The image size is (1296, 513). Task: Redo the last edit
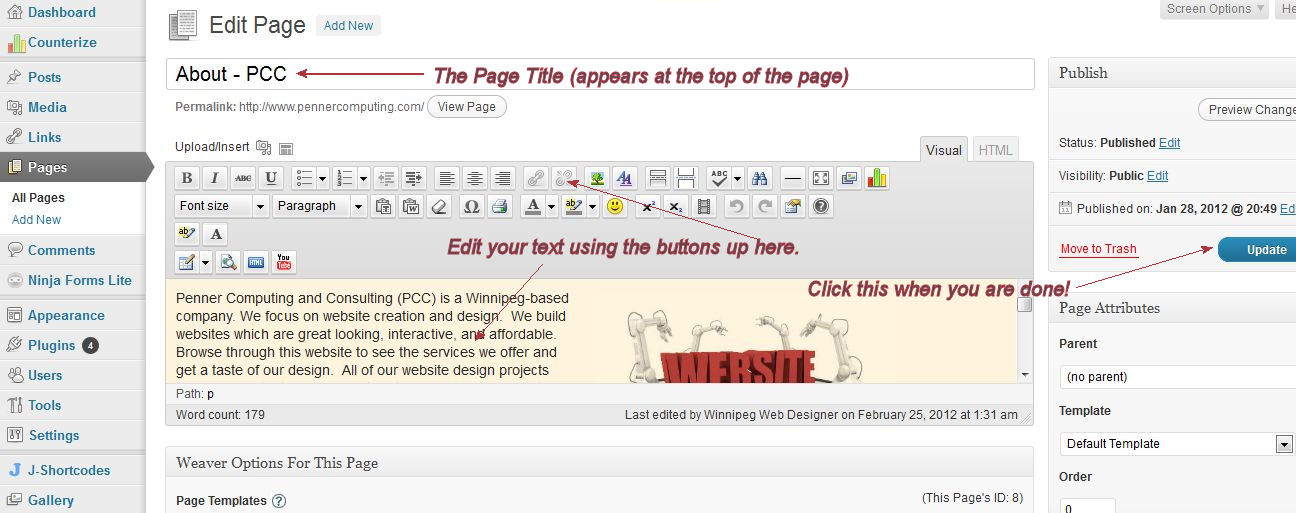click(x=765, y=206)
